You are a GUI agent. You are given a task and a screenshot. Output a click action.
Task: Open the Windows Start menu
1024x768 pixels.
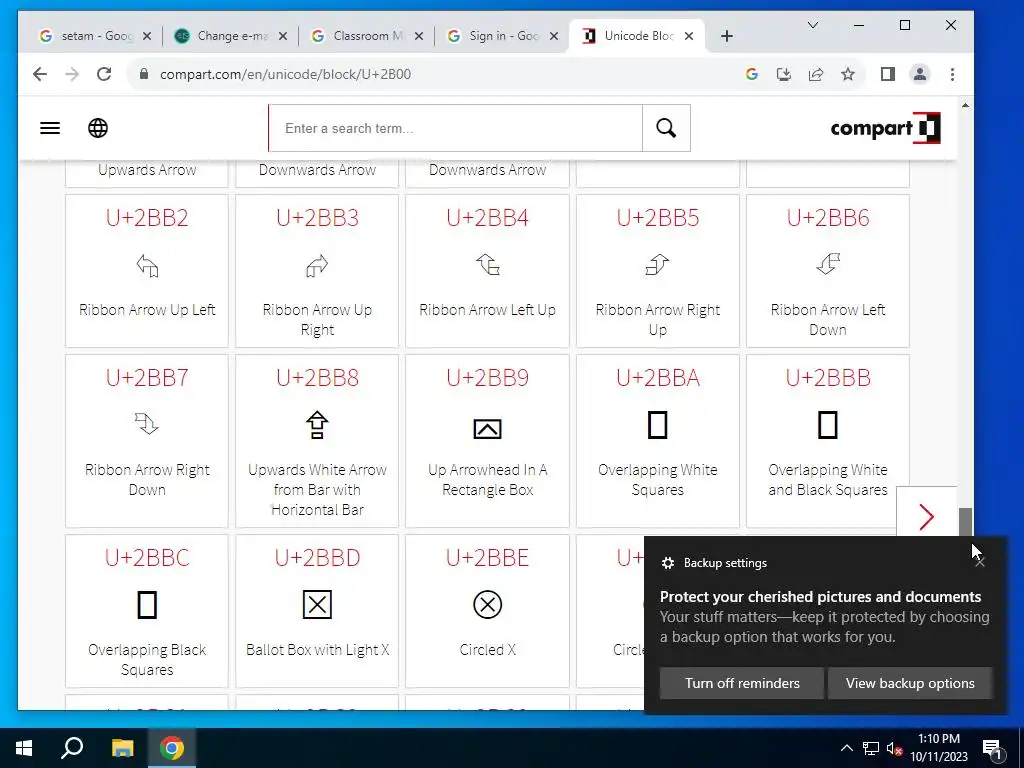tap(24, 748)
